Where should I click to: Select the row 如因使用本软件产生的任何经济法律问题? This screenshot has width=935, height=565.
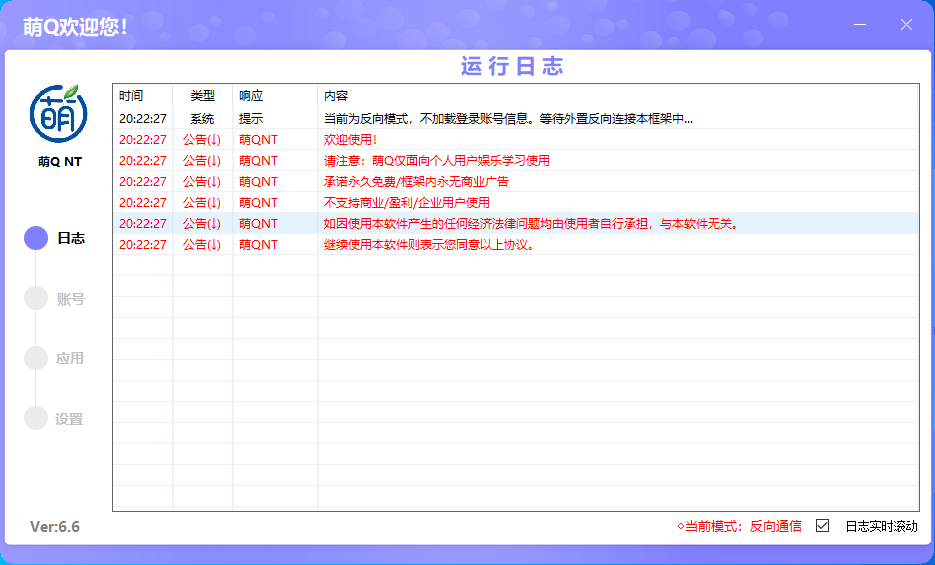point(516,223)
